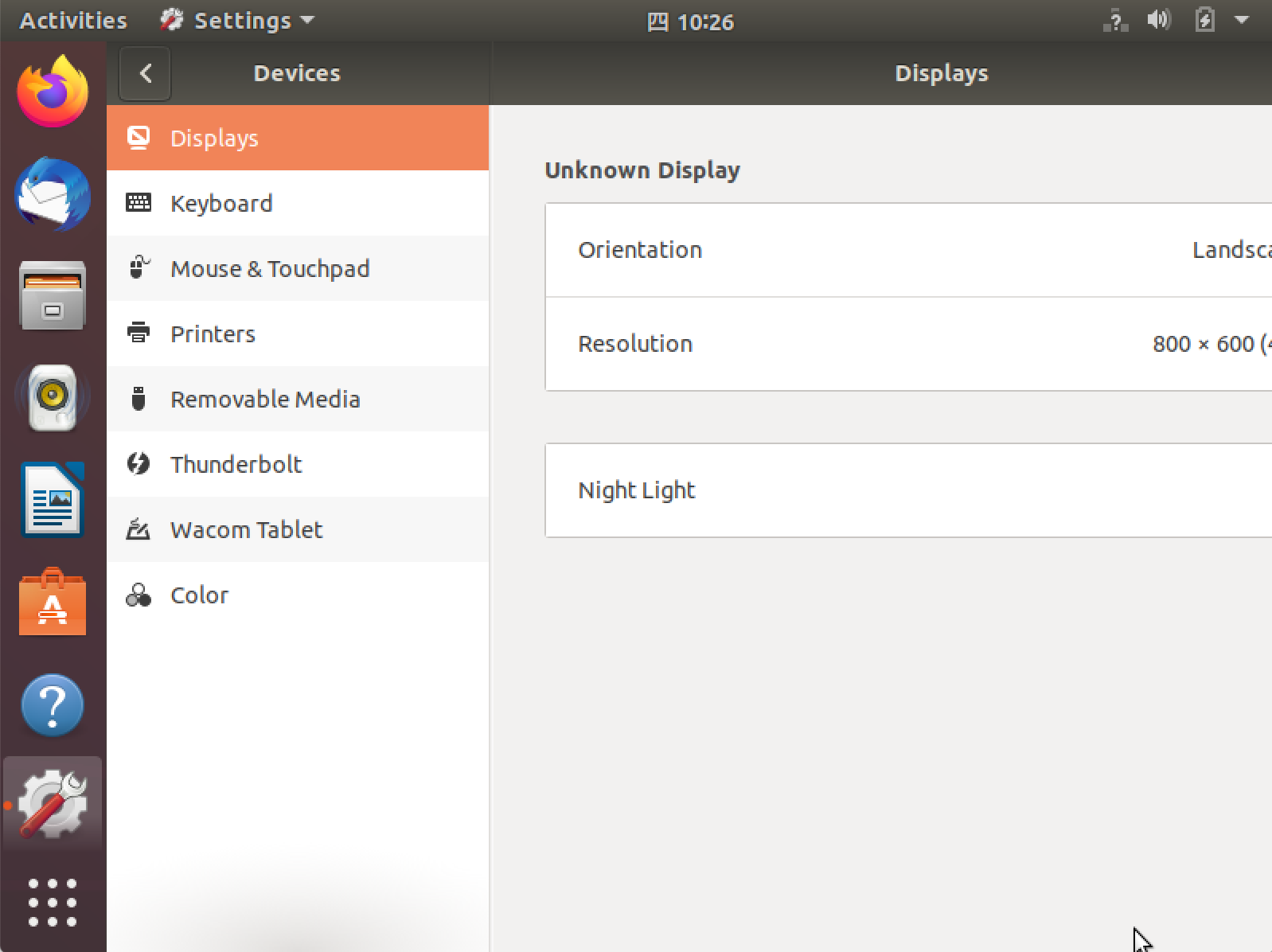Click the battery icon in top bar
This screenshot has width=1272, height=952.
coord(1204,20)
